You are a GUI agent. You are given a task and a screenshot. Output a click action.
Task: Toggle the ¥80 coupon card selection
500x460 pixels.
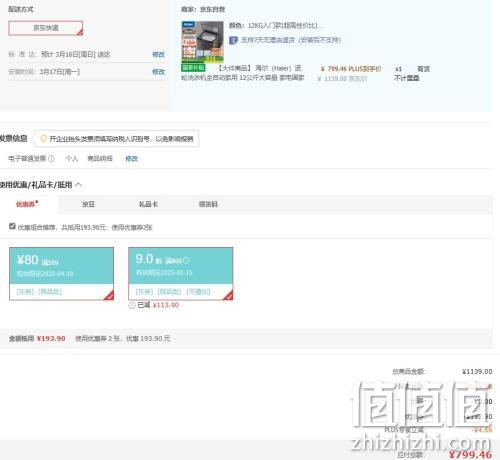pos(61,274)
